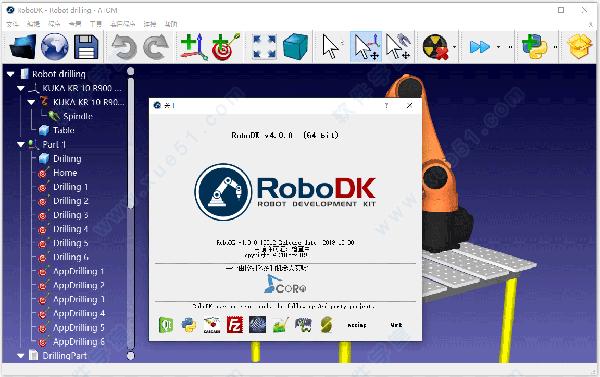Redo the last undone action
The image size is (600, 377).
pyautogui.click(x=156, y=47)
